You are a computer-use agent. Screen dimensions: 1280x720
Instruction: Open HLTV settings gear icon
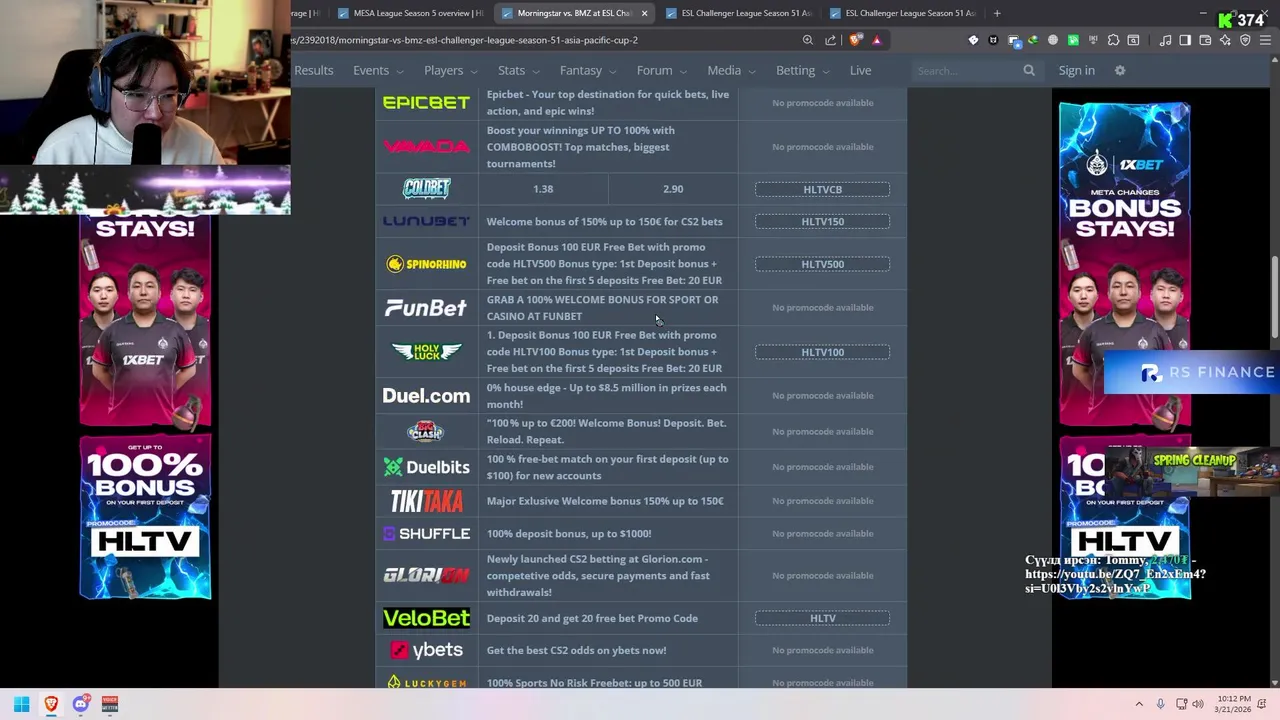1120,70
